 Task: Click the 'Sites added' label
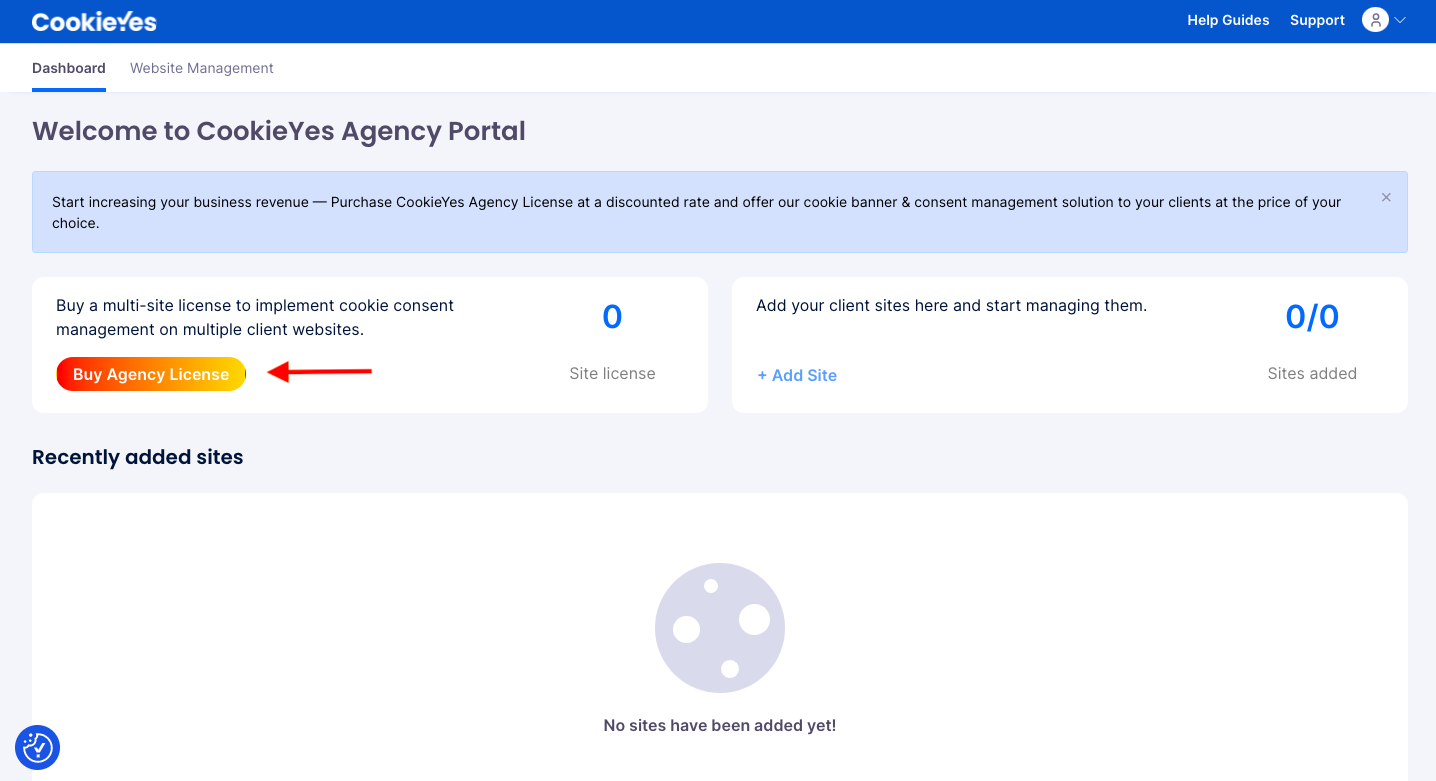click(1312, 373)
